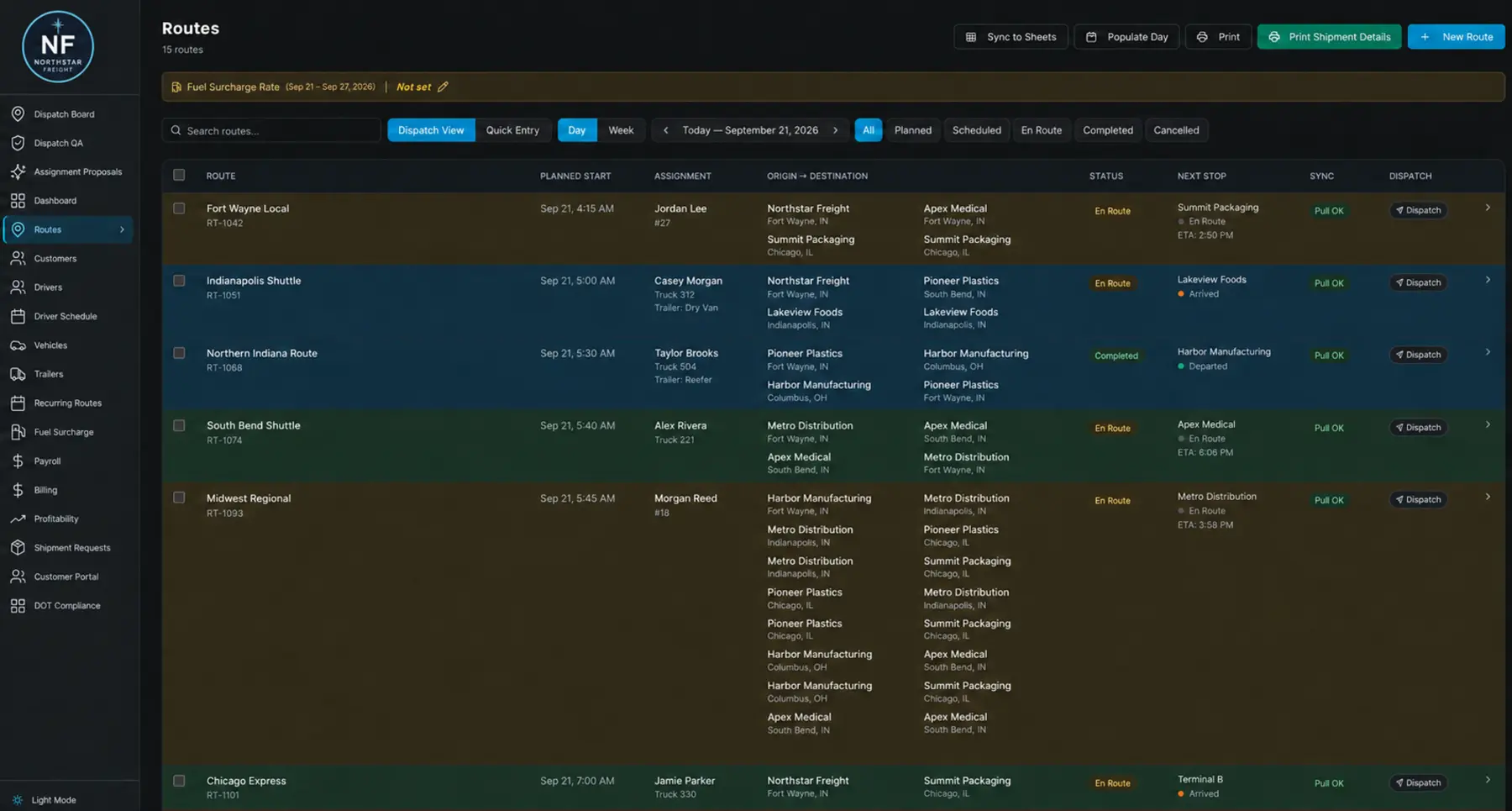Filter routes by En Route status
The width and height of the screenshot is (1512, 811).
click(1042, 130)
